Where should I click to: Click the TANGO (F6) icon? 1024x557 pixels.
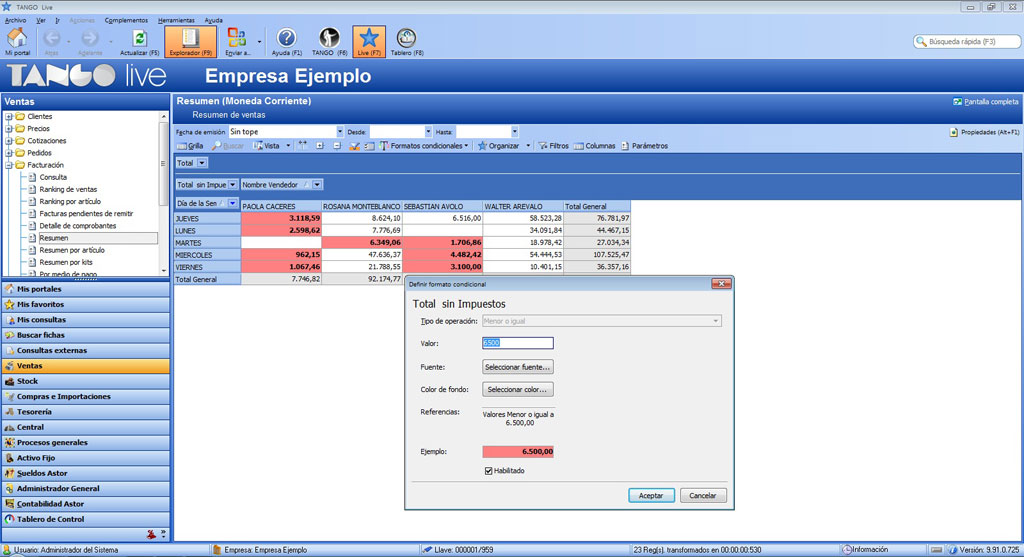(329, 42)
